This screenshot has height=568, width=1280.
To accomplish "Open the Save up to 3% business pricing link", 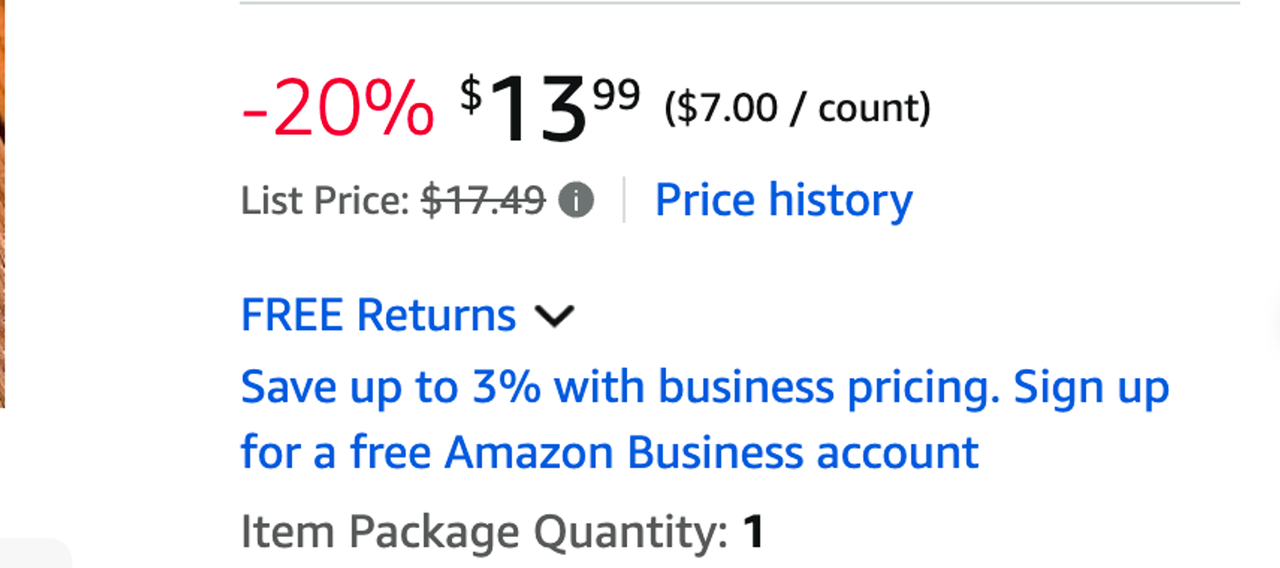I will pyautogui.click(x=620, y=387).
